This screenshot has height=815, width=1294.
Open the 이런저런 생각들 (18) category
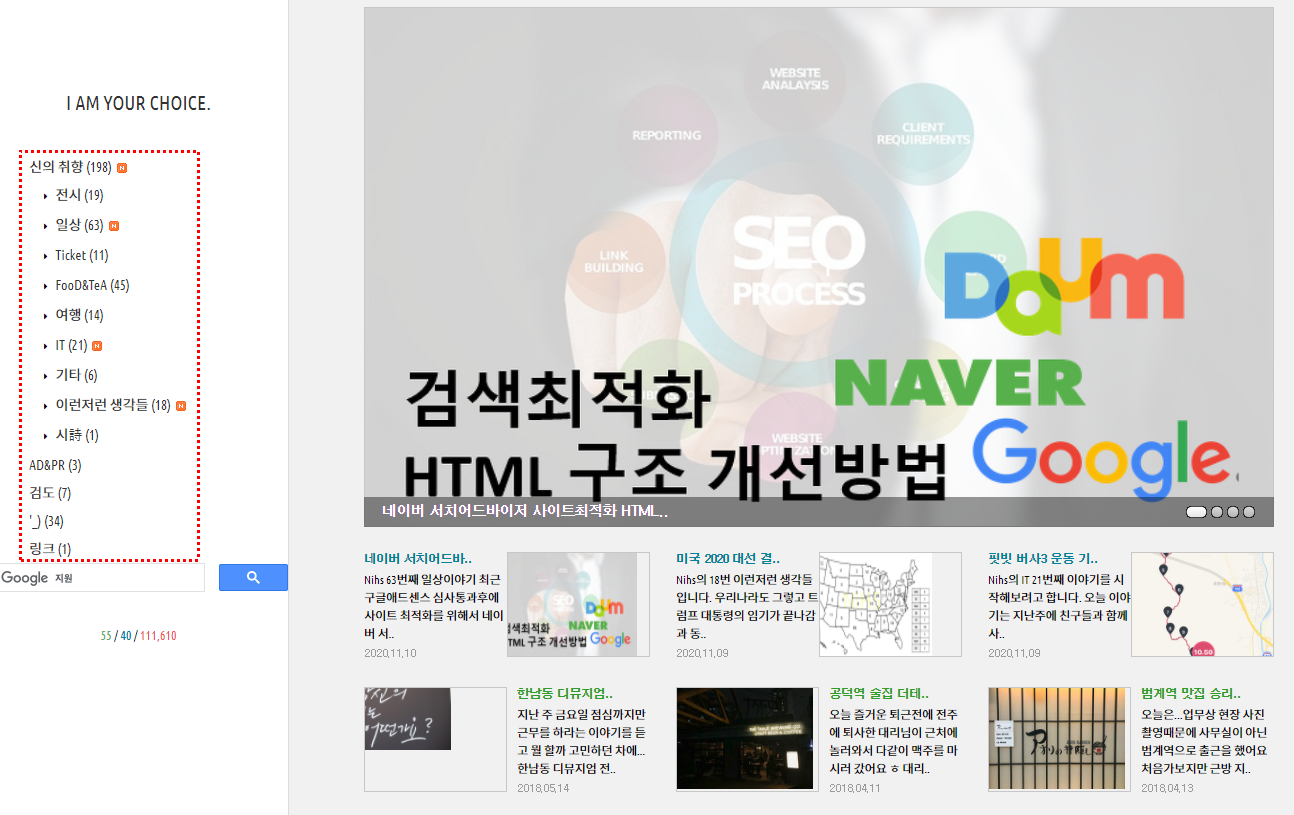pos(113,405)
